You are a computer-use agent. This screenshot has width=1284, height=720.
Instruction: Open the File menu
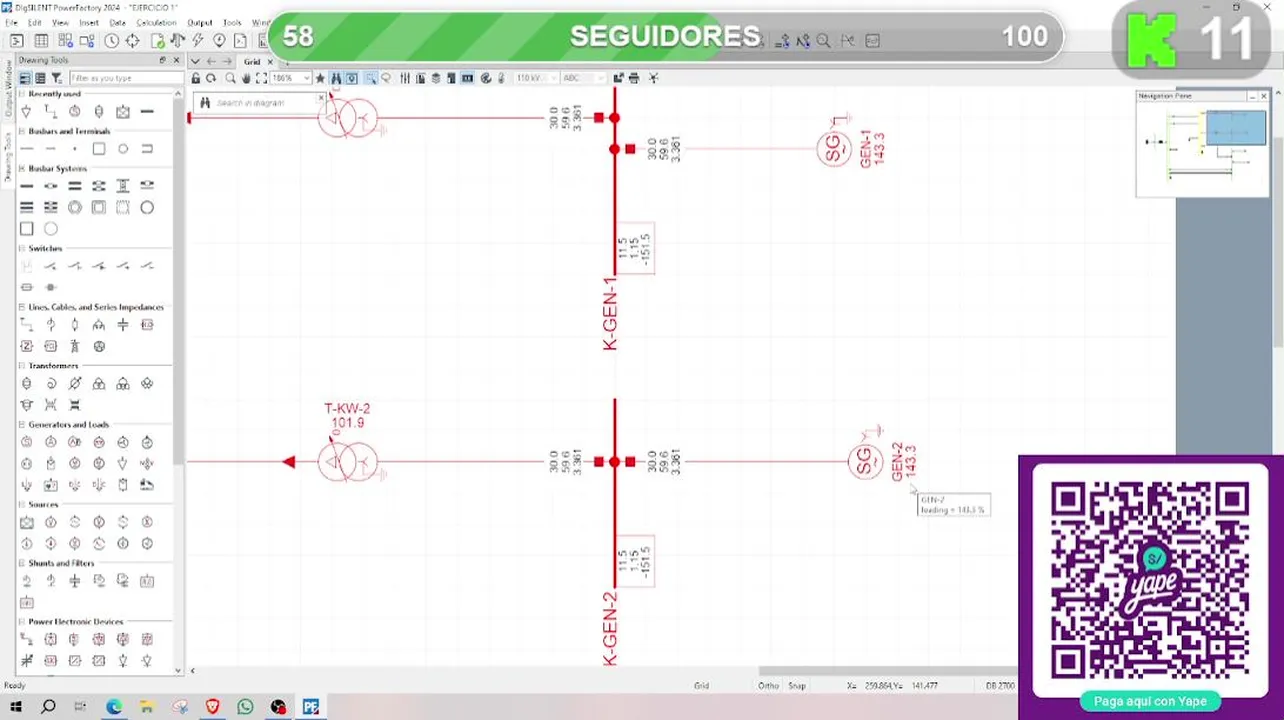[11, 22]
